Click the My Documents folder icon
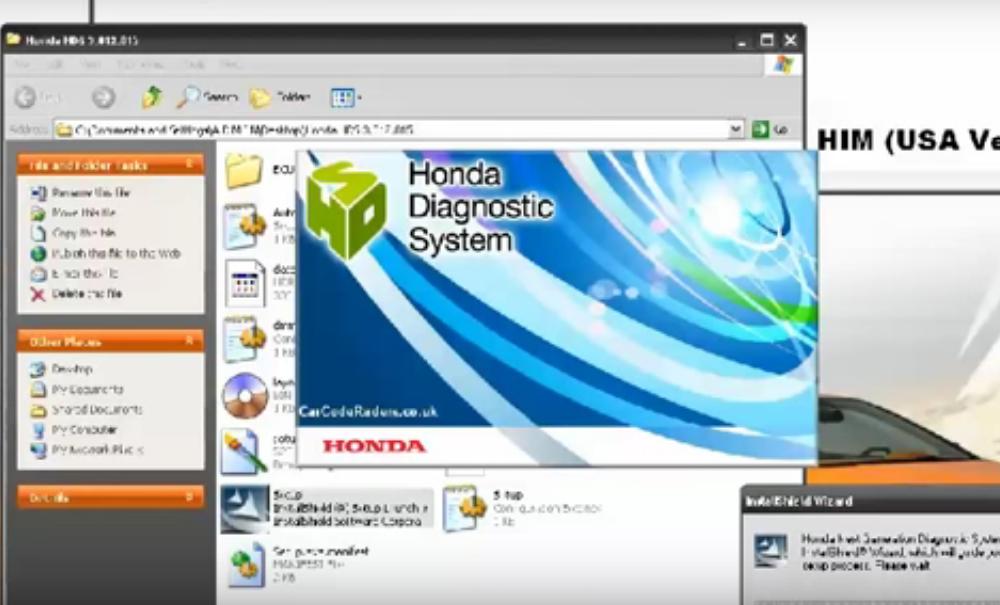The height and width of the screenshot is (605, 1000). click(38, 390)
